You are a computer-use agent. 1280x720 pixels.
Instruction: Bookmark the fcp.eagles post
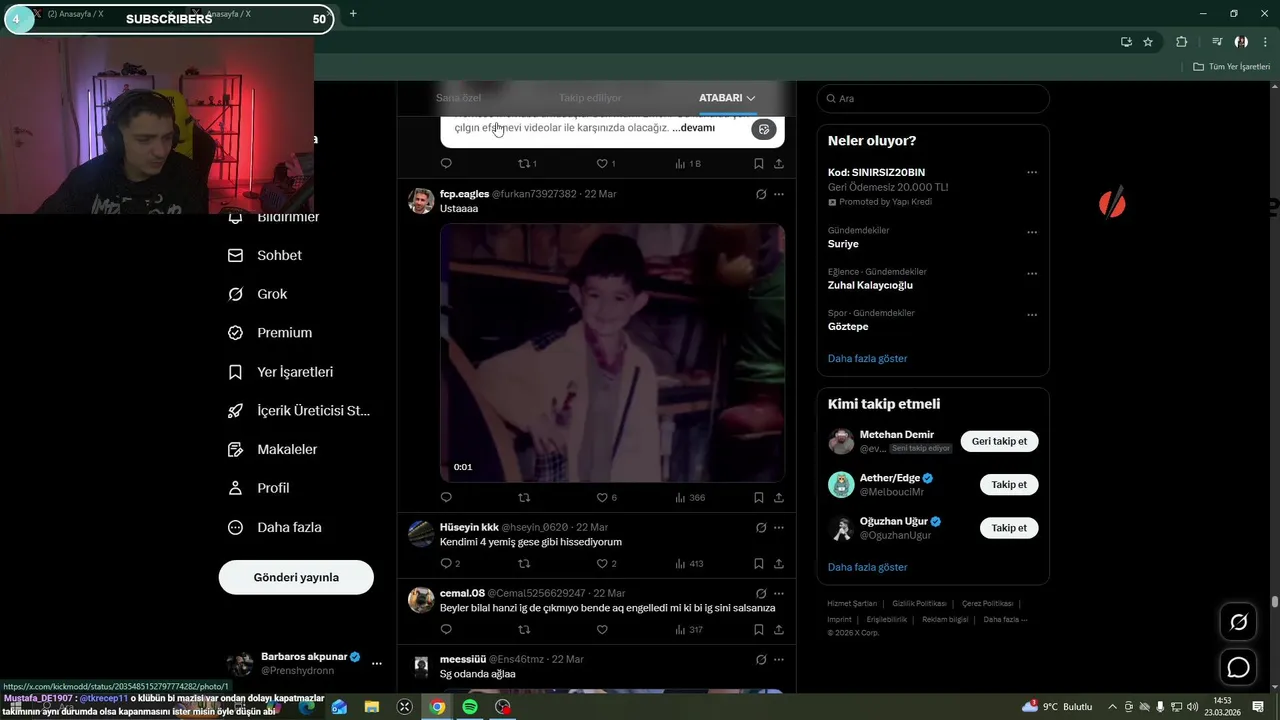759,497
